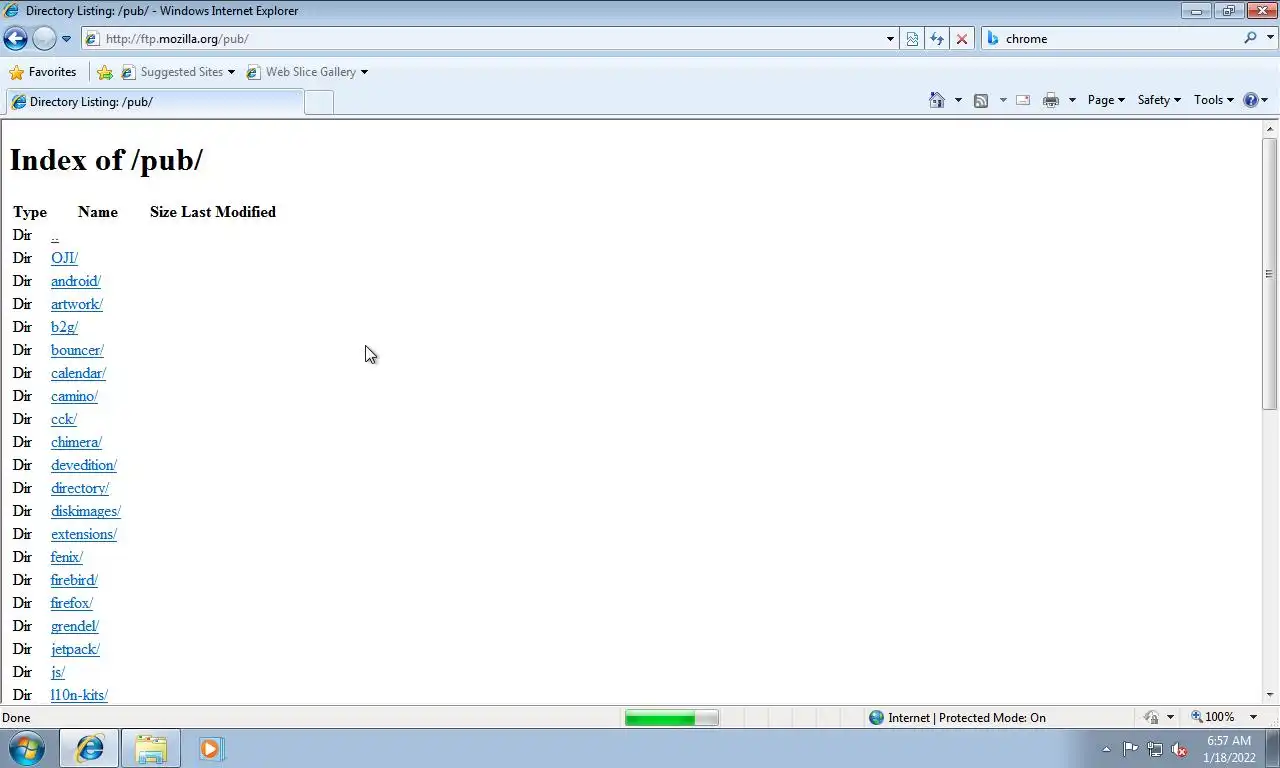Open the extensions/ directory link
This screenshot has height=768, width=1280.
coord(84,534)
